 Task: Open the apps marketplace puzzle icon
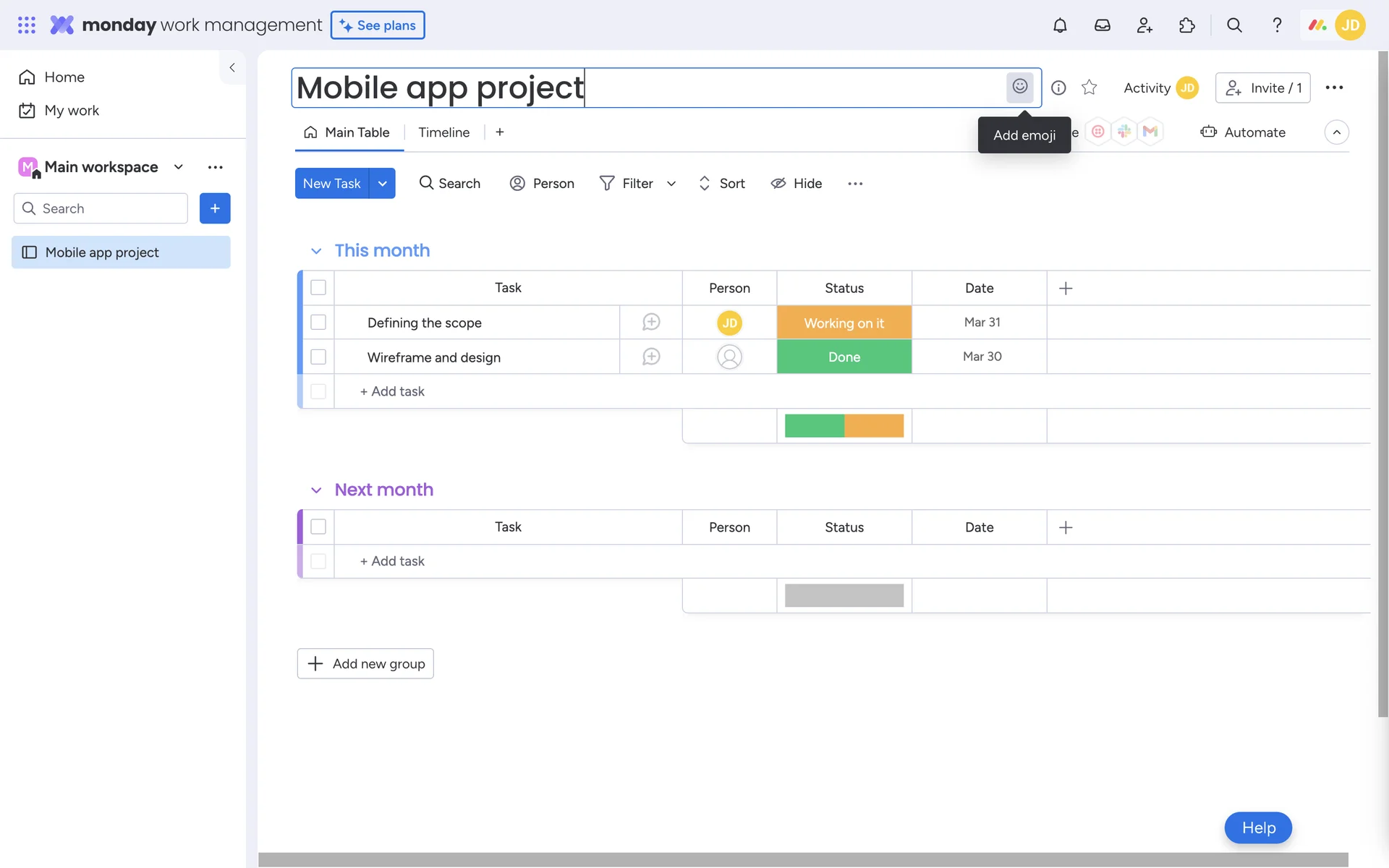[x=1186, y=25]
